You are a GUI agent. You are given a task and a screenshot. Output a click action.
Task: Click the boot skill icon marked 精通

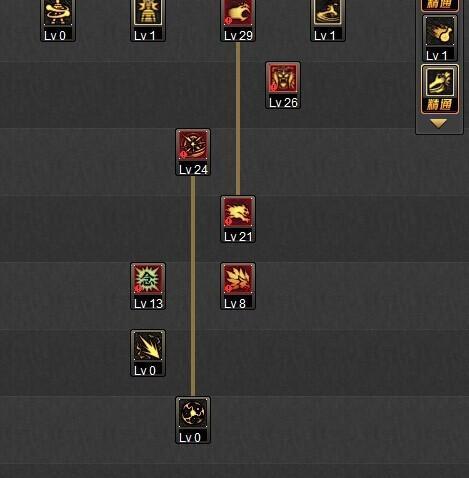[x=440, y=82]
